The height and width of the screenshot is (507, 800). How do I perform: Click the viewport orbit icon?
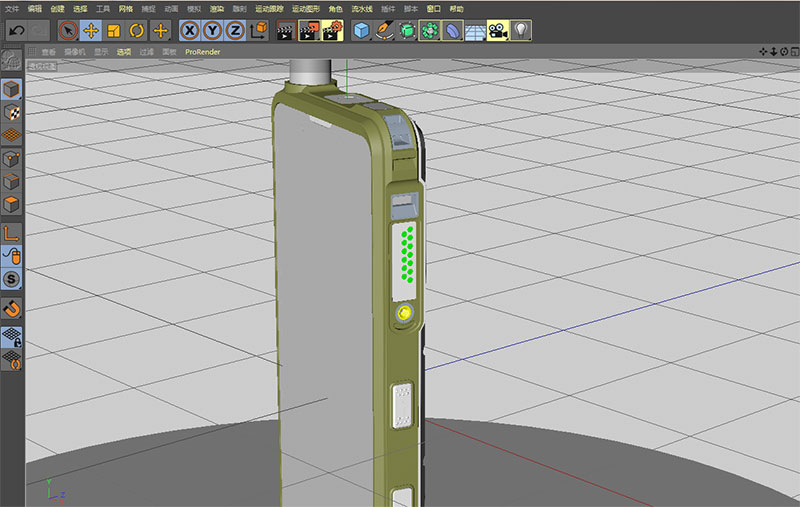784,52
